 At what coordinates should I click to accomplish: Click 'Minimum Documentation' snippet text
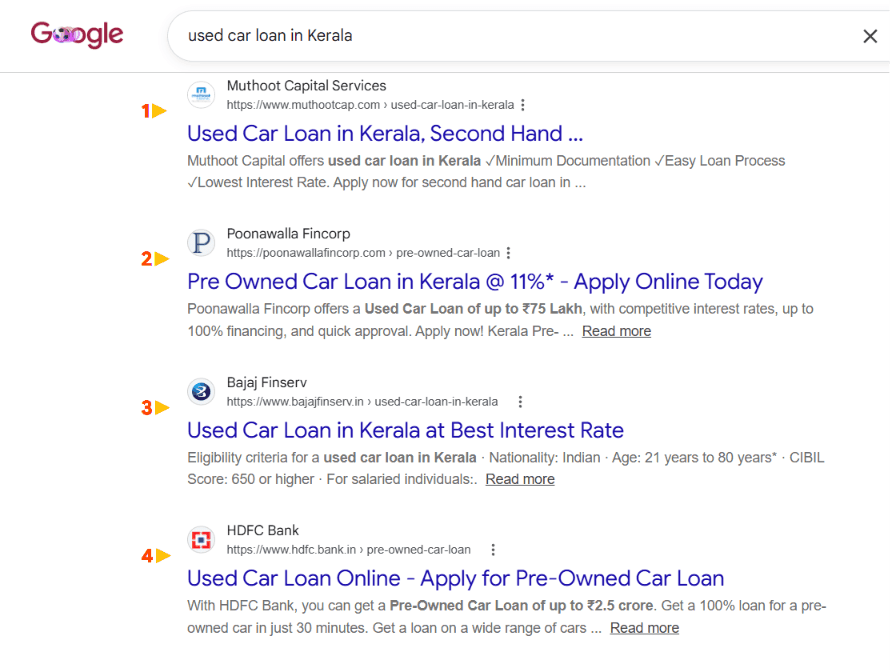pos(573,161)
